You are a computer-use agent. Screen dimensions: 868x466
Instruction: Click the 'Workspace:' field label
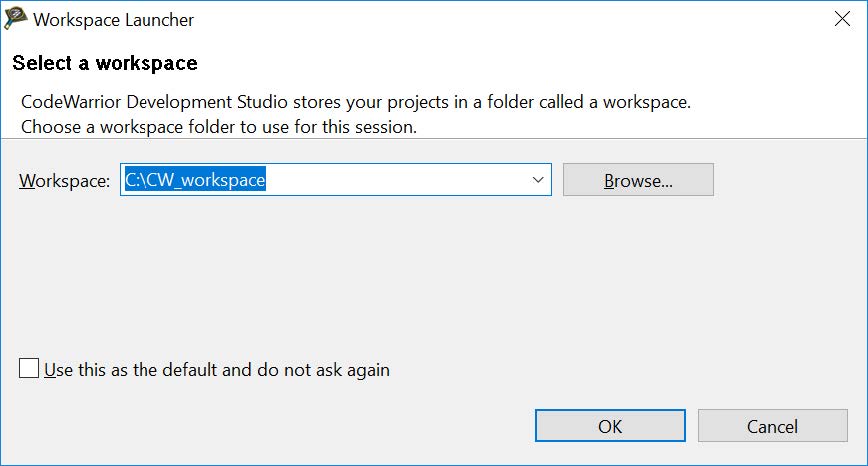point(64,181)
